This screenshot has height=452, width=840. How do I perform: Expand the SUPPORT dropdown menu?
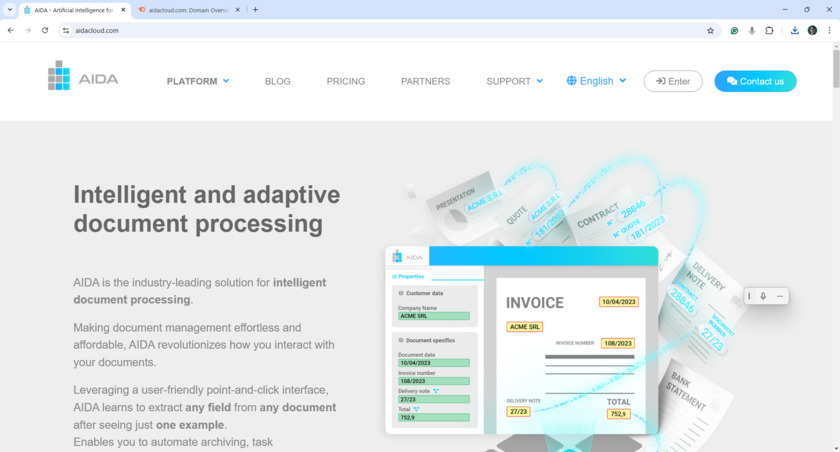click(514, 81)
